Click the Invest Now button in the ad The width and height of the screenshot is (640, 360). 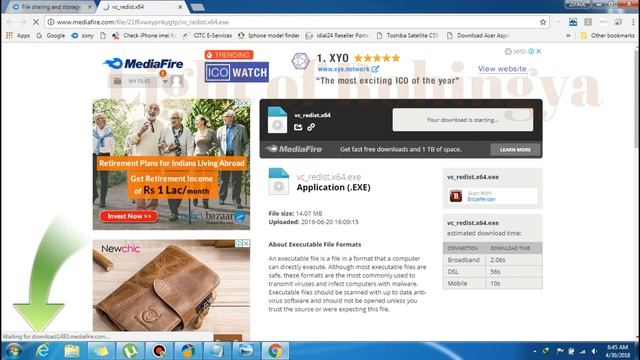click(x=129, y=216)
